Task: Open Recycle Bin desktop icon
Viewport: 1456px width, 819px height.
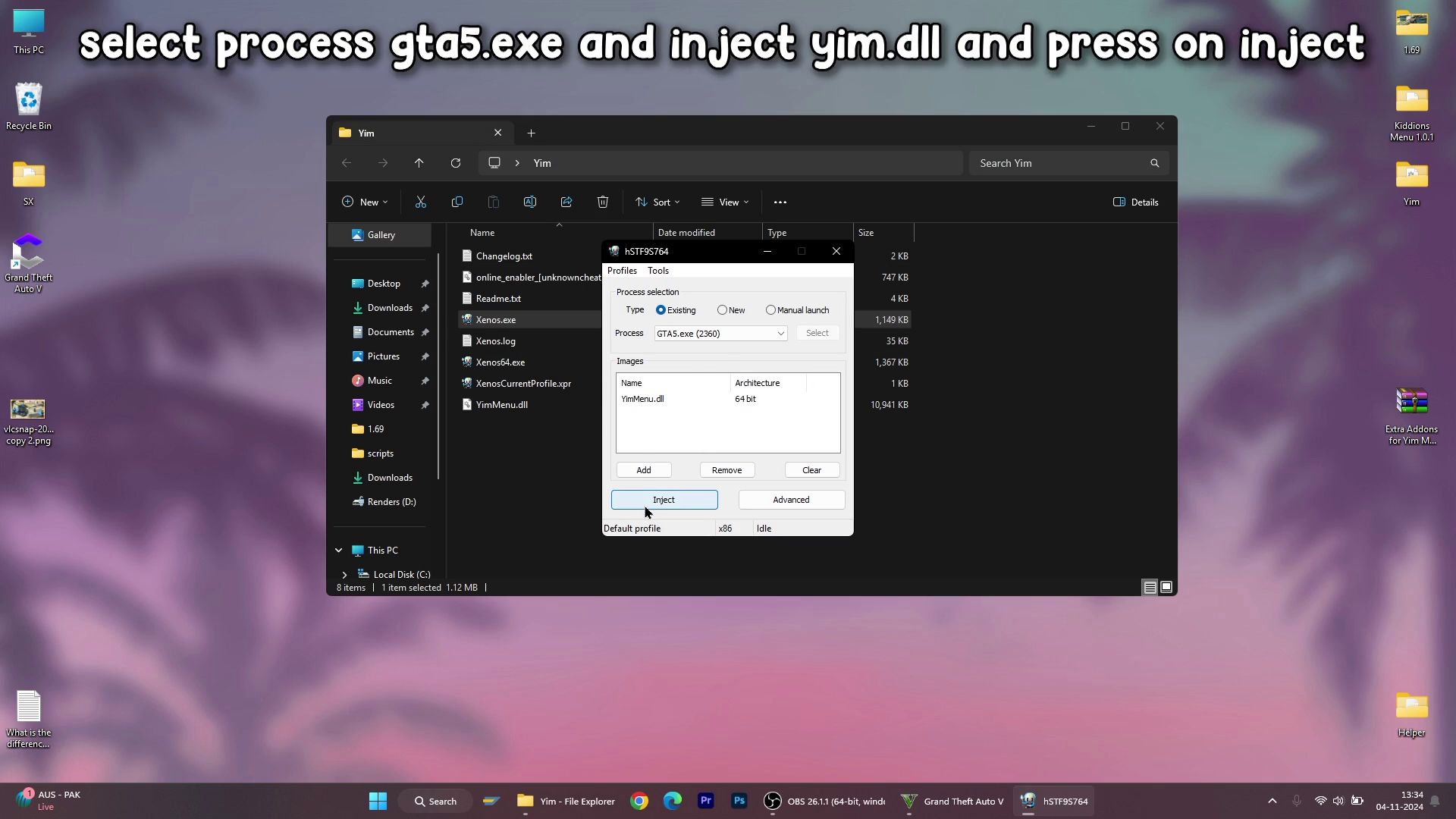Action: pos(29,107)
